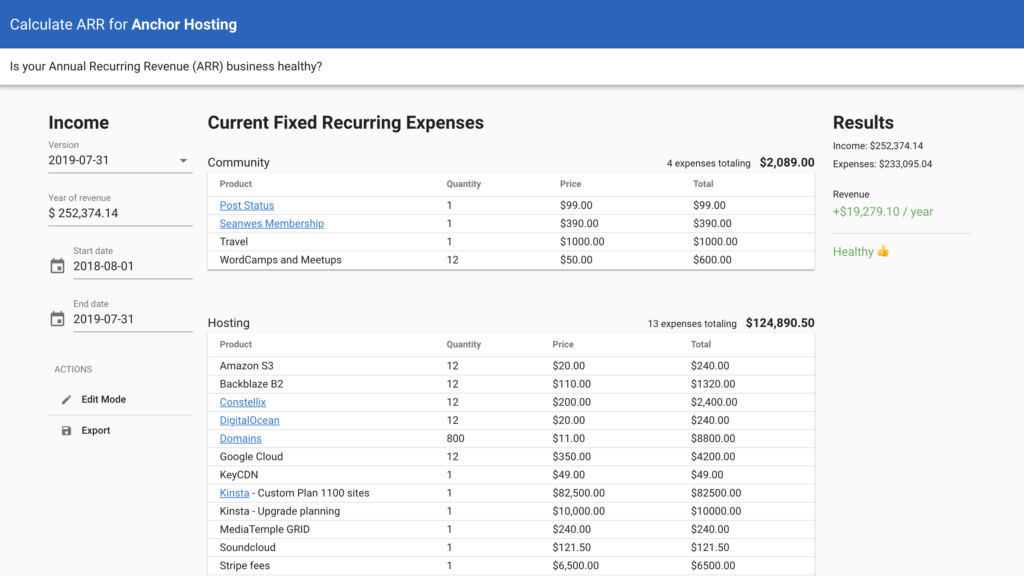Open the Domains link in Hosting
This screenshot has width=1024, height=576.
(240, 439)
